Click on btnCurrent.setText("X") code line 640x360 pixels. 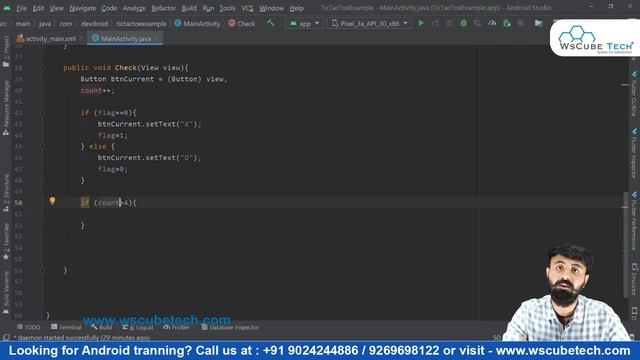coord(149,124)
